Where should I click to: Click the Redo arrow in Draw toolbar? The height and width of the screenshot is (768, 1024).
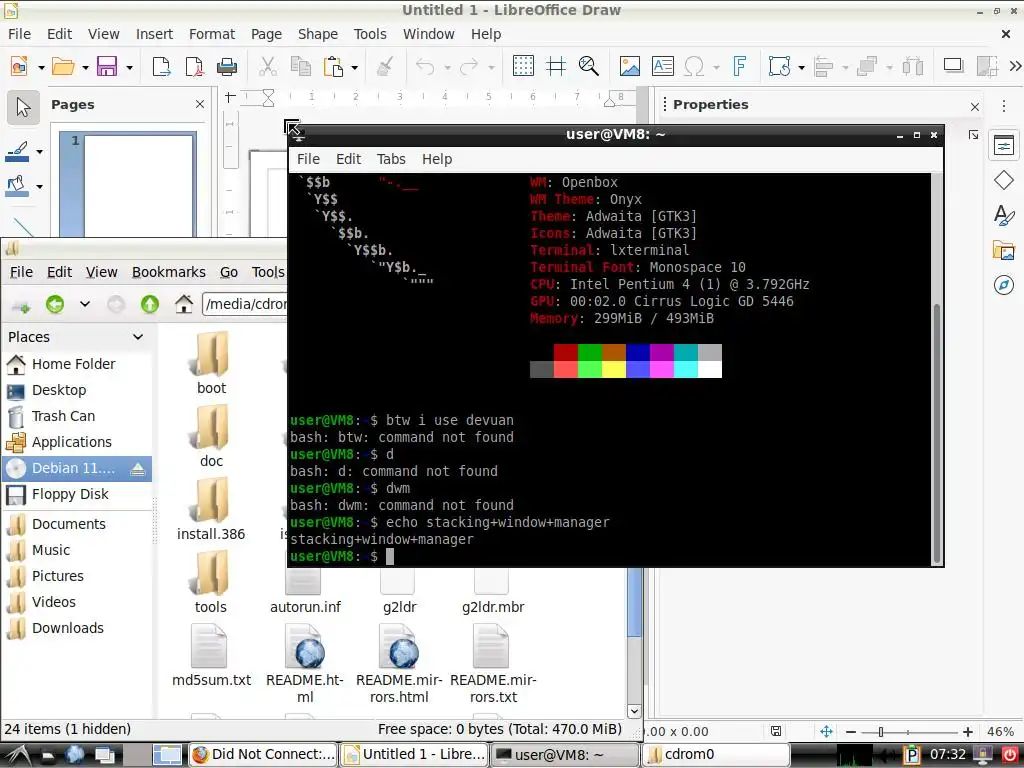pos(469,66)
